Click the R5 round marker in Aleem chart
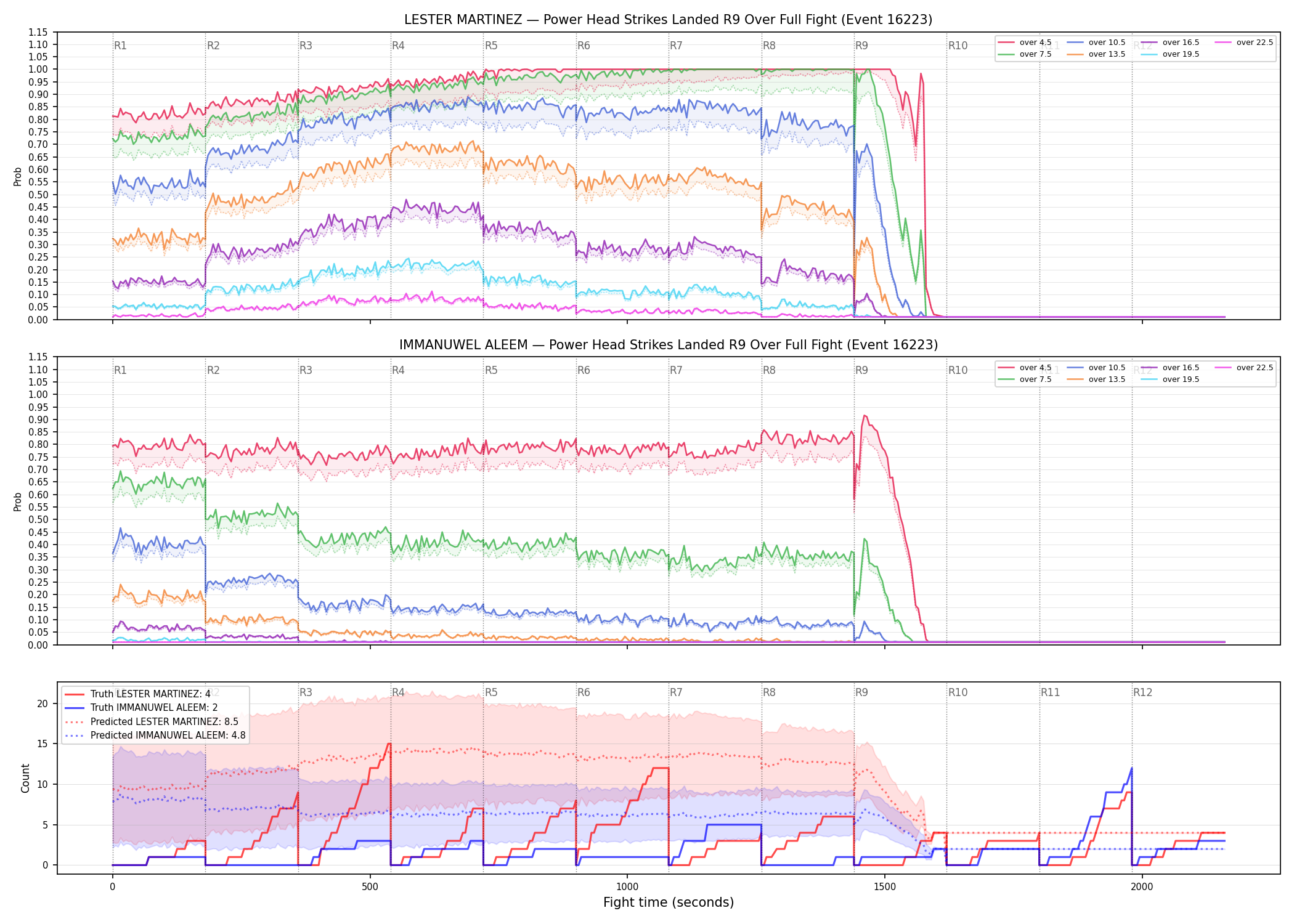Screen dimensions: 1294x924 (491, 370)
